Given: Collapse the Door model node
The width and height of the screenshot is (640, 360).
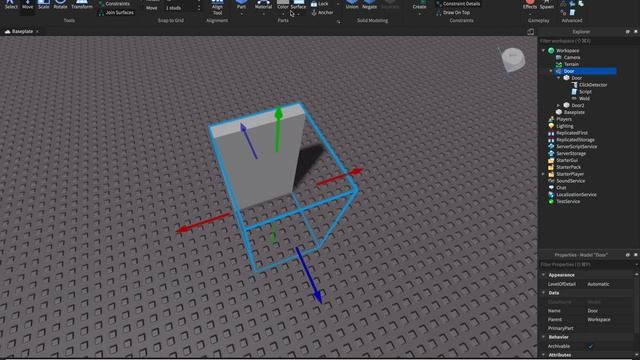Looking at the screenshot, I should (551, 71).
